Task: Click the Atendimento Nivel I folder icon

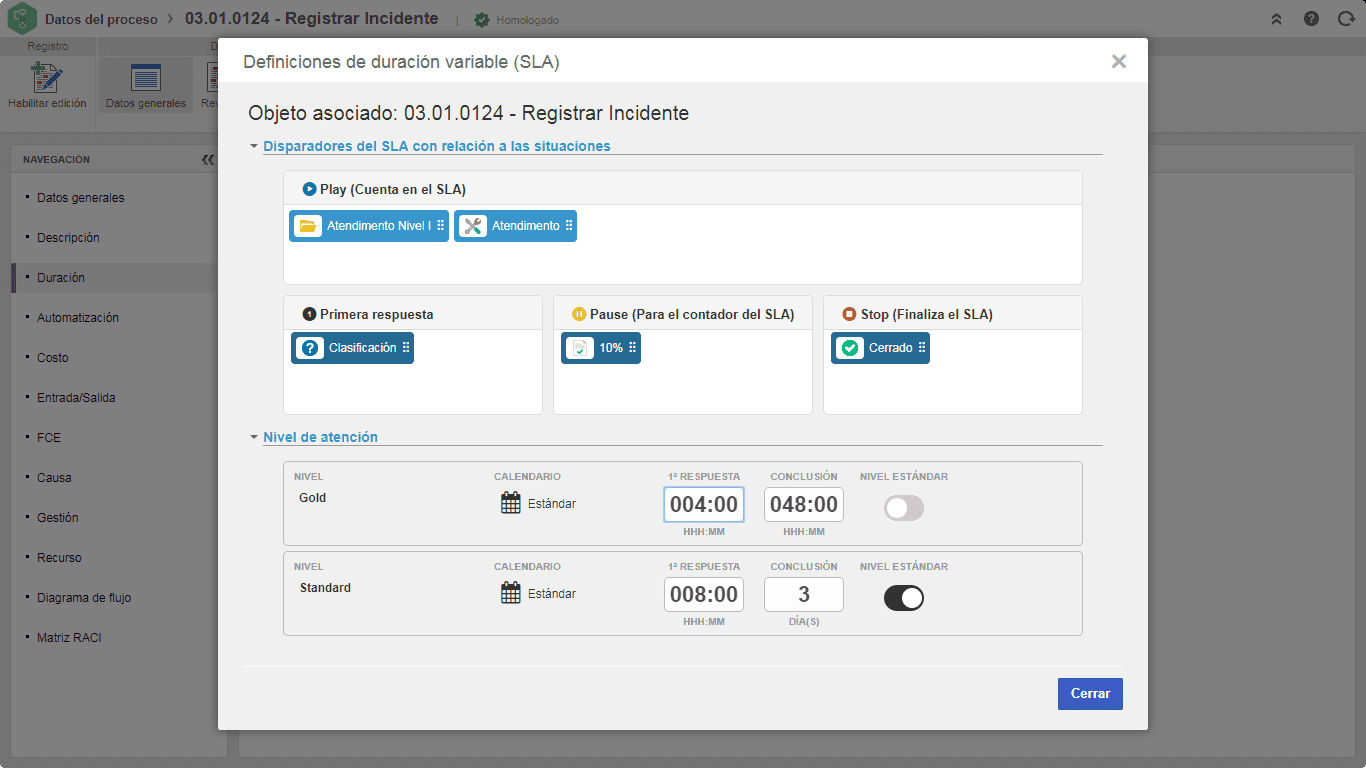Action: coord(308,226)
